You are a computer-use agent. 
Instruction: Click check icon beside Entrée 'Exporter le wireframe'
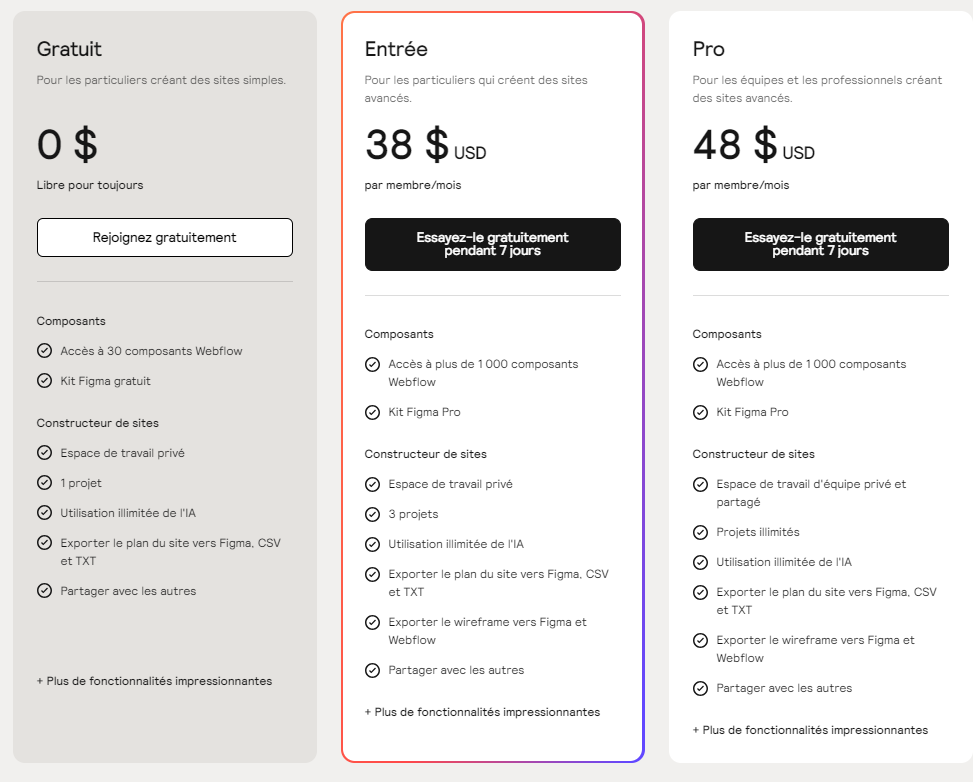tap(372, 622)
